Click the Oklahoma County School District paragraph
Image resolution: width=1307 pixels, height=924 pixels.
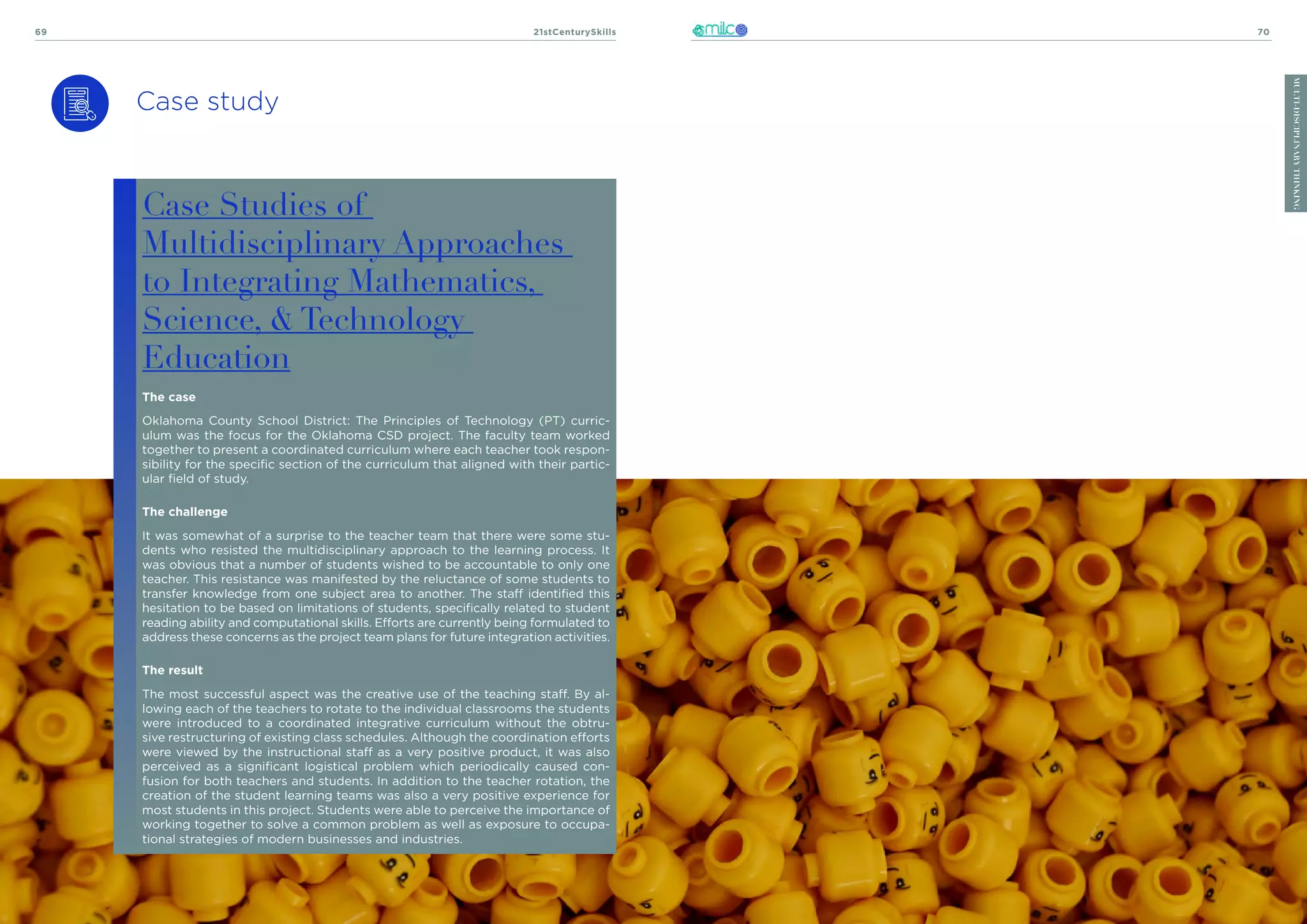click(375, 450)
